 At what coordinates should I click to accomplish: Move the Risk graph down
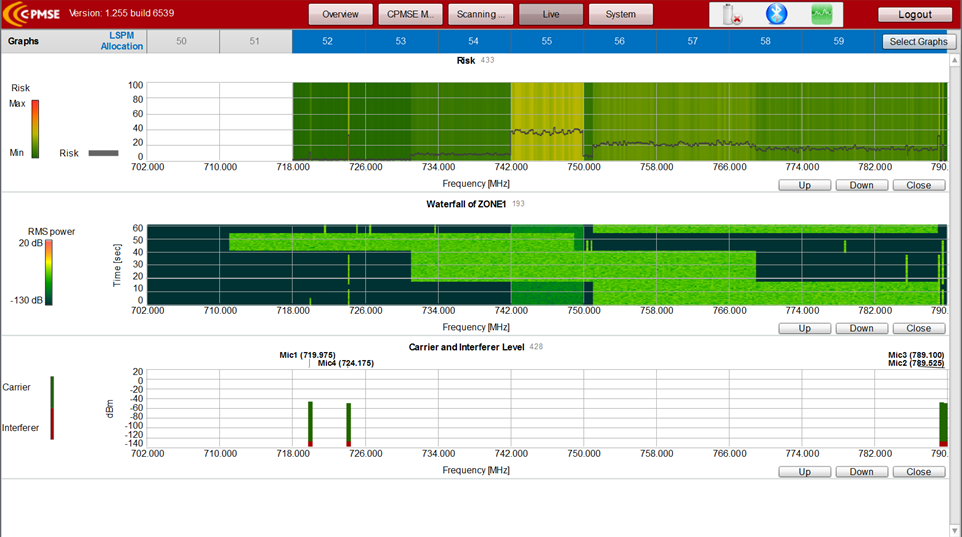point(861,185)
